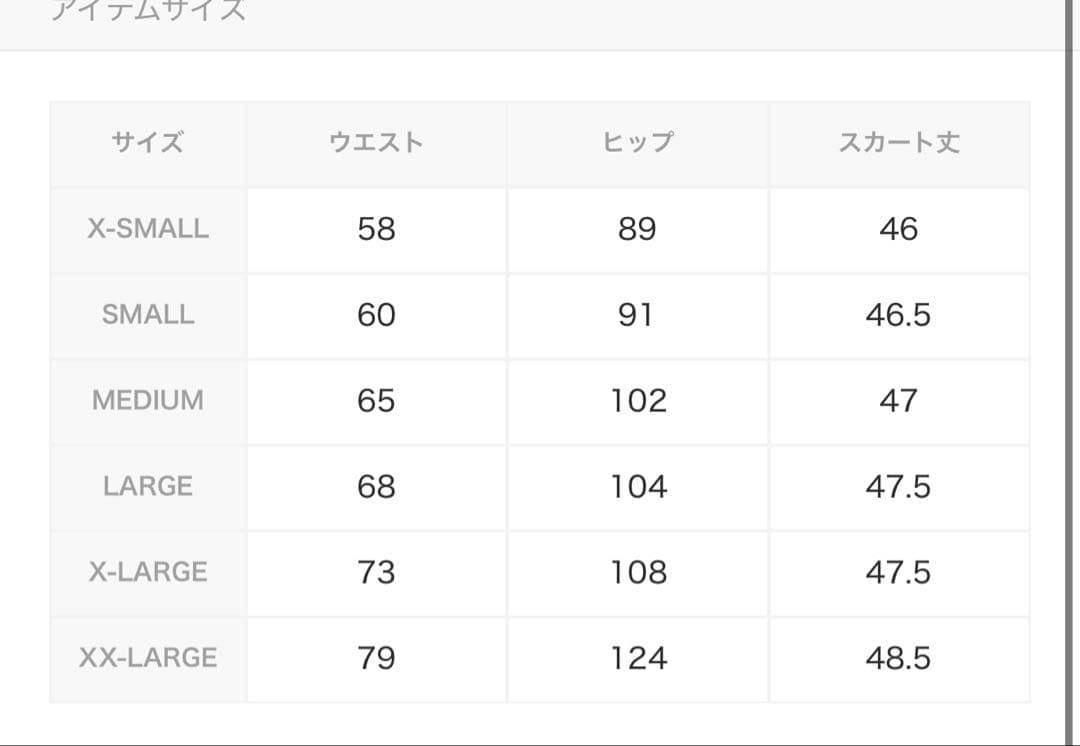Click XX-LARGE hip value 124
1080x746 pixels.
[x=638, y=659]
